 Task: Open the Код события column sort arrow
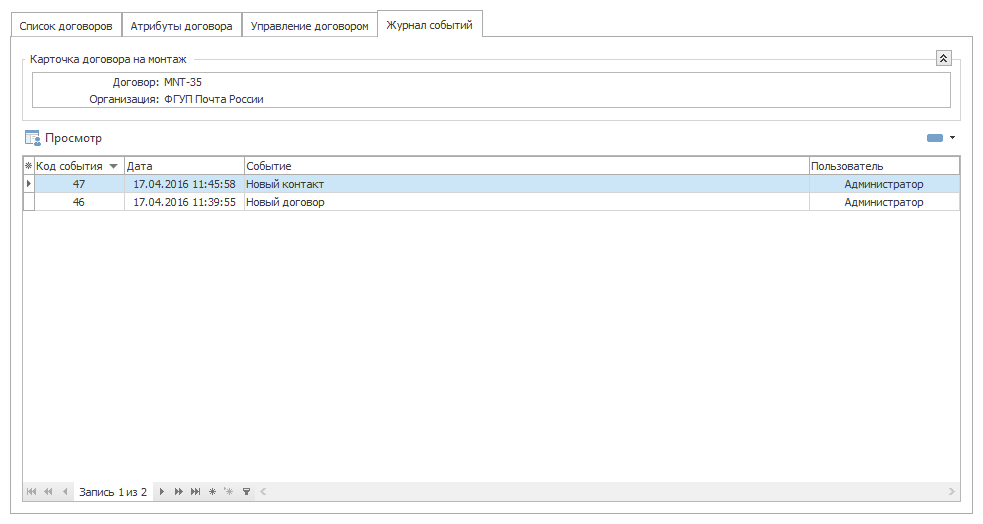(x=113, y=166)
